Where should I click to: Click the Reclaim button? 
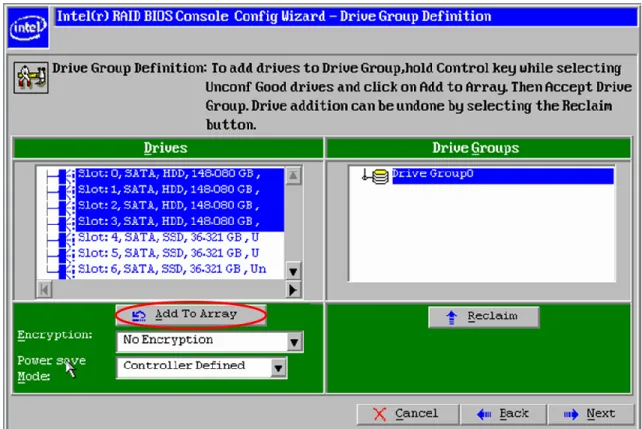pos(484,316)
